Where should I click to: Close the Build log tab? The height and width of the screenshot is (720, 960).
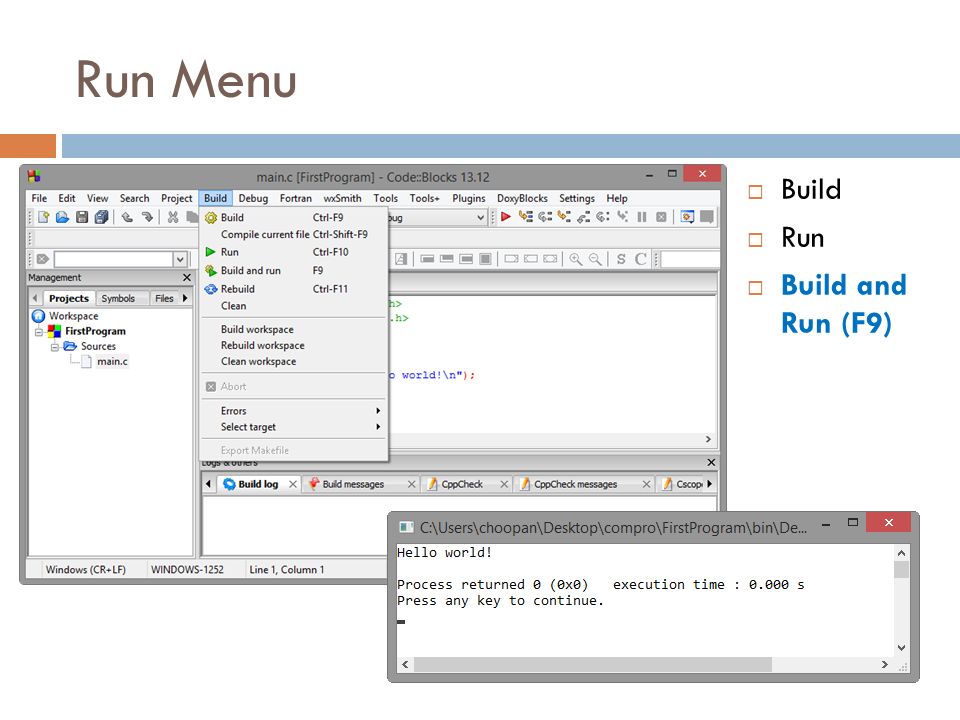293,484
